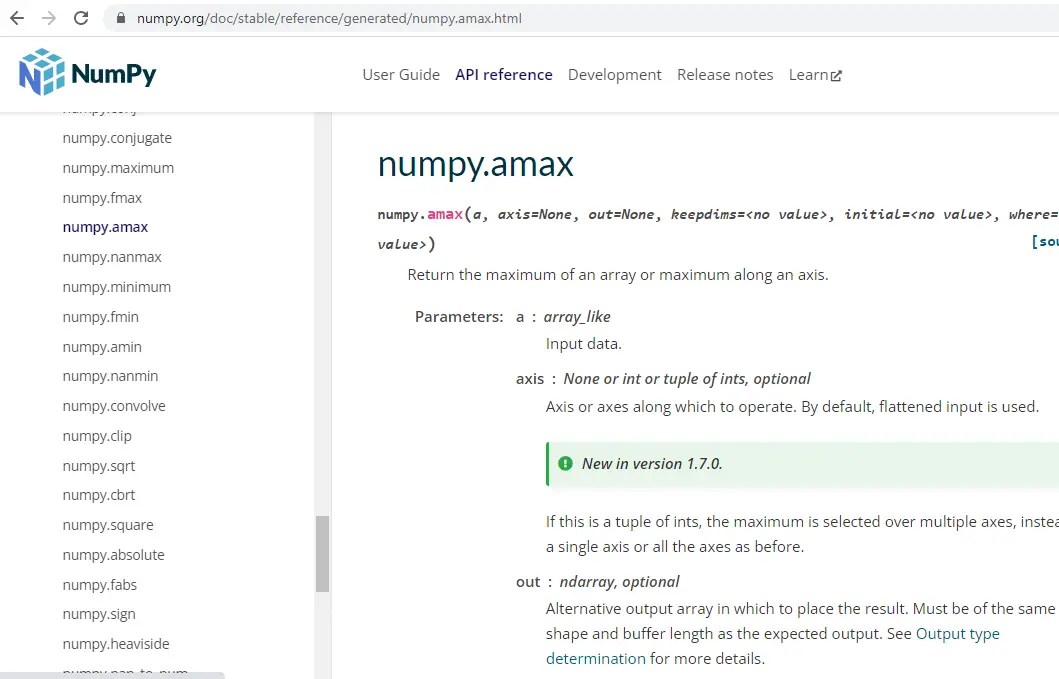Open numpy.minimum in the sidebar
Image resolution: width=1059 pixels, height=679 pixels.
117,287
